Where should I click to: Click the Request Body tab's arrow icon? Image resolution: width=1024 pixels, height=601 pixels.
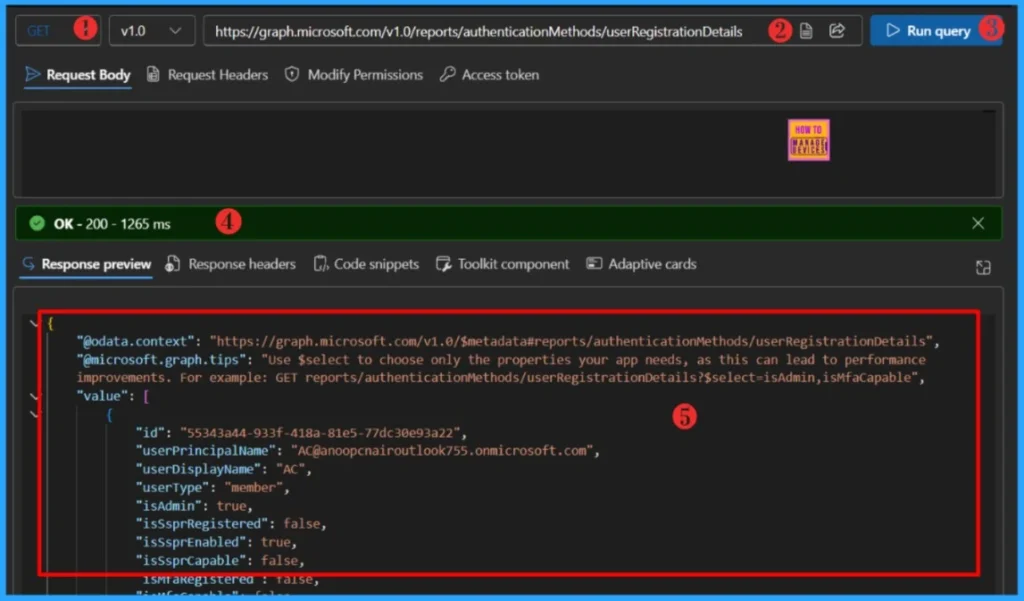click(32, 74)
